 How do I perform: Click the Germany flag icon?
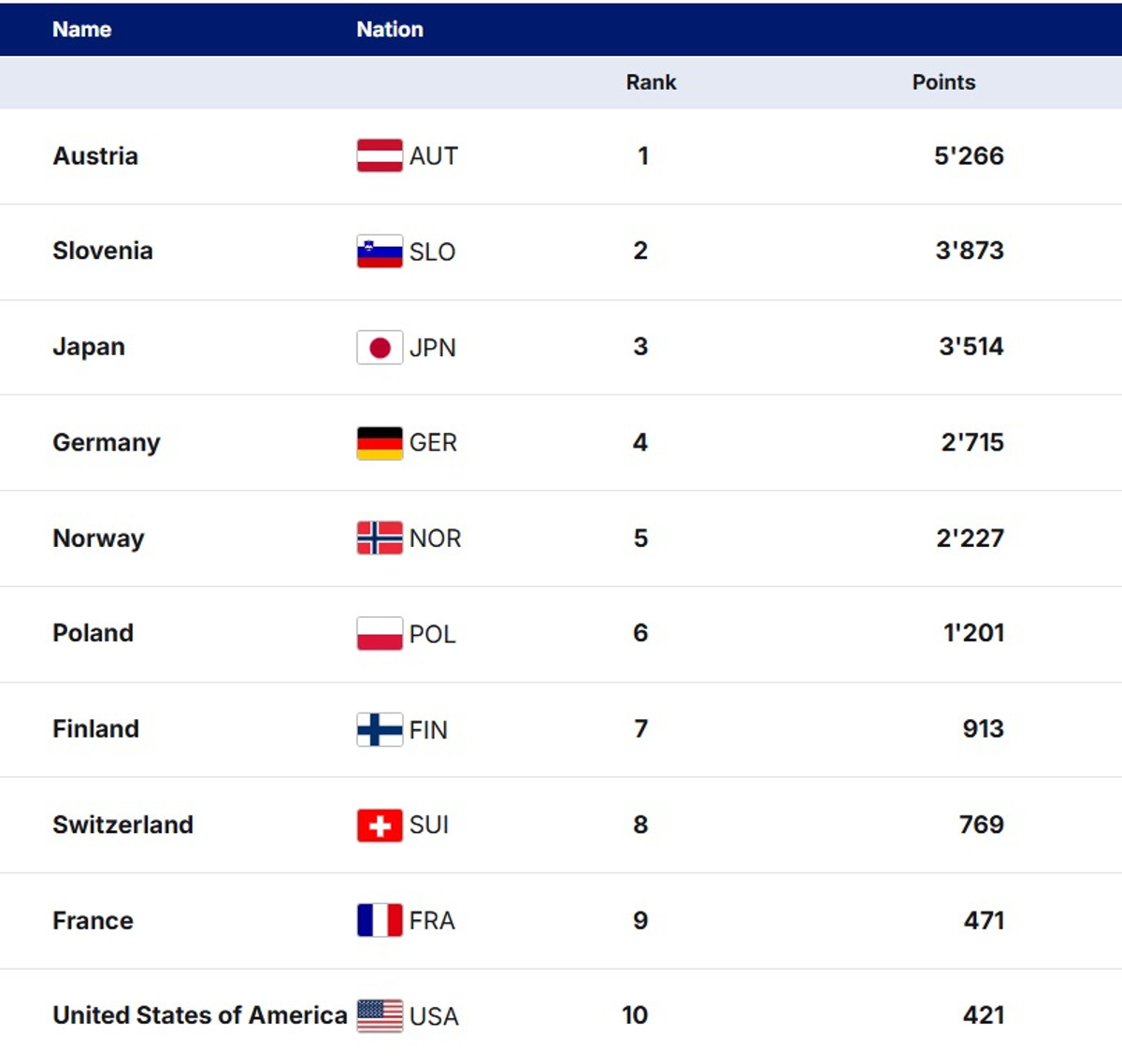(380, 443)
